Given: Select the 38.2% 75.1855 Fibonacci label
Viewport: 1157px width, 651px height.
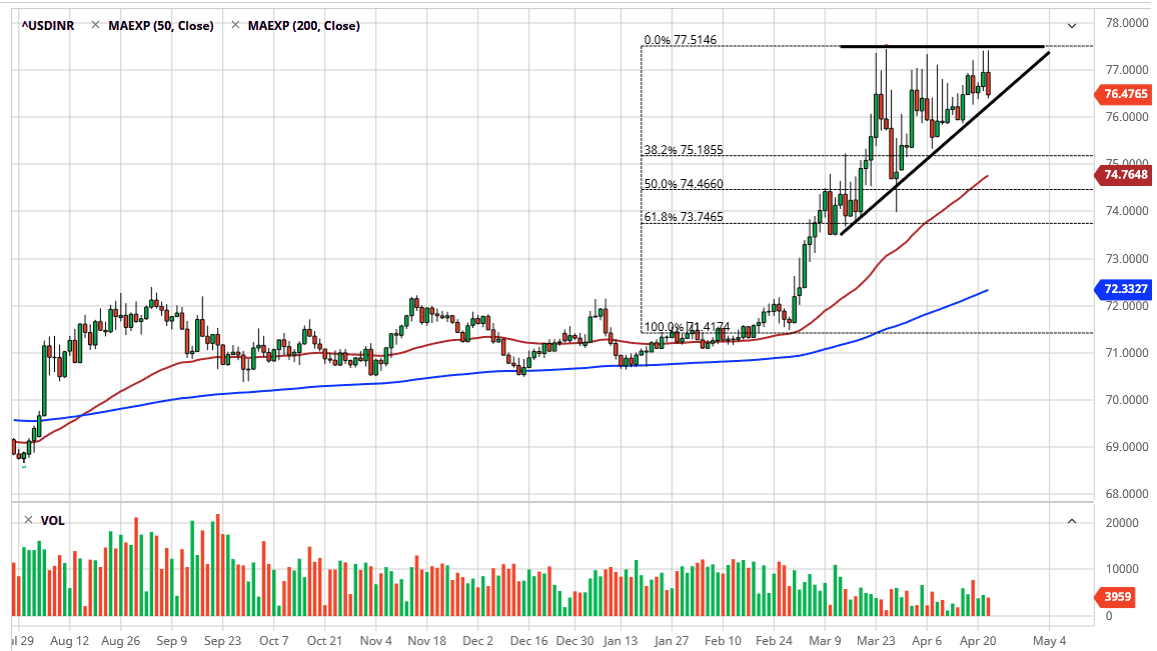Looking at the screenshot, I should point(683,150).
